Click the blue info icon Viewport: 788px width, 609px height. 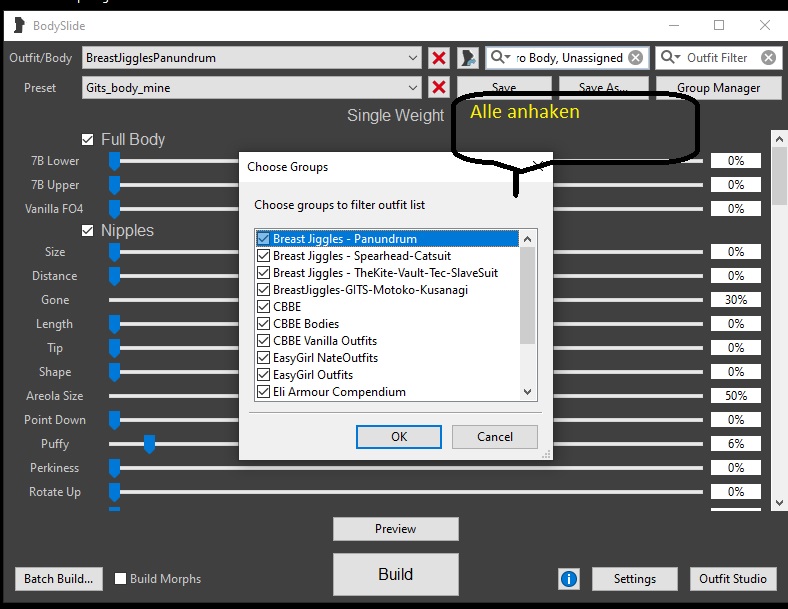(x=569, y=578)
